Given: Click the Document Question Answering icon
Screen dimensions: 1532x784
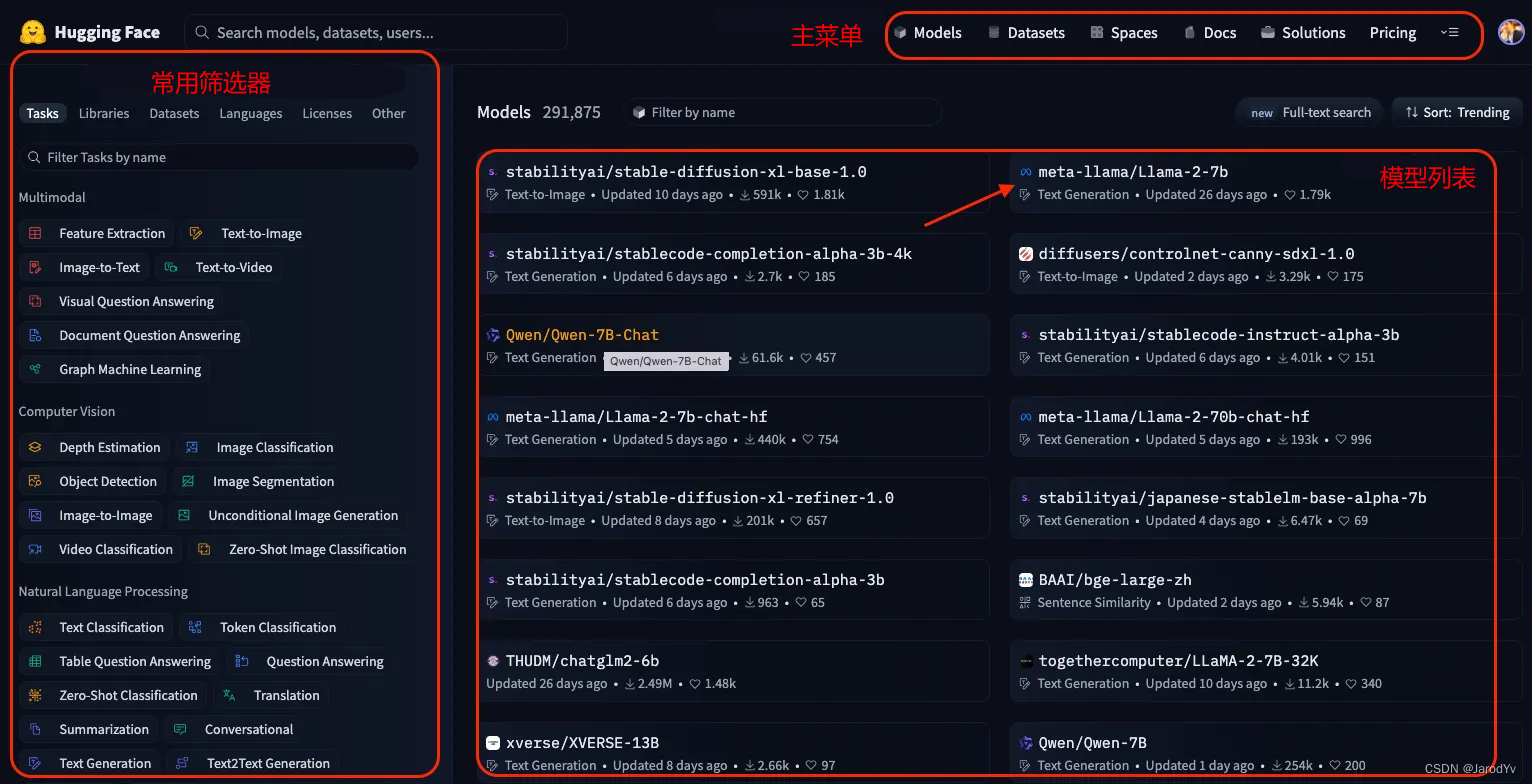Looking at the screenshot, I should click(35, 335).
